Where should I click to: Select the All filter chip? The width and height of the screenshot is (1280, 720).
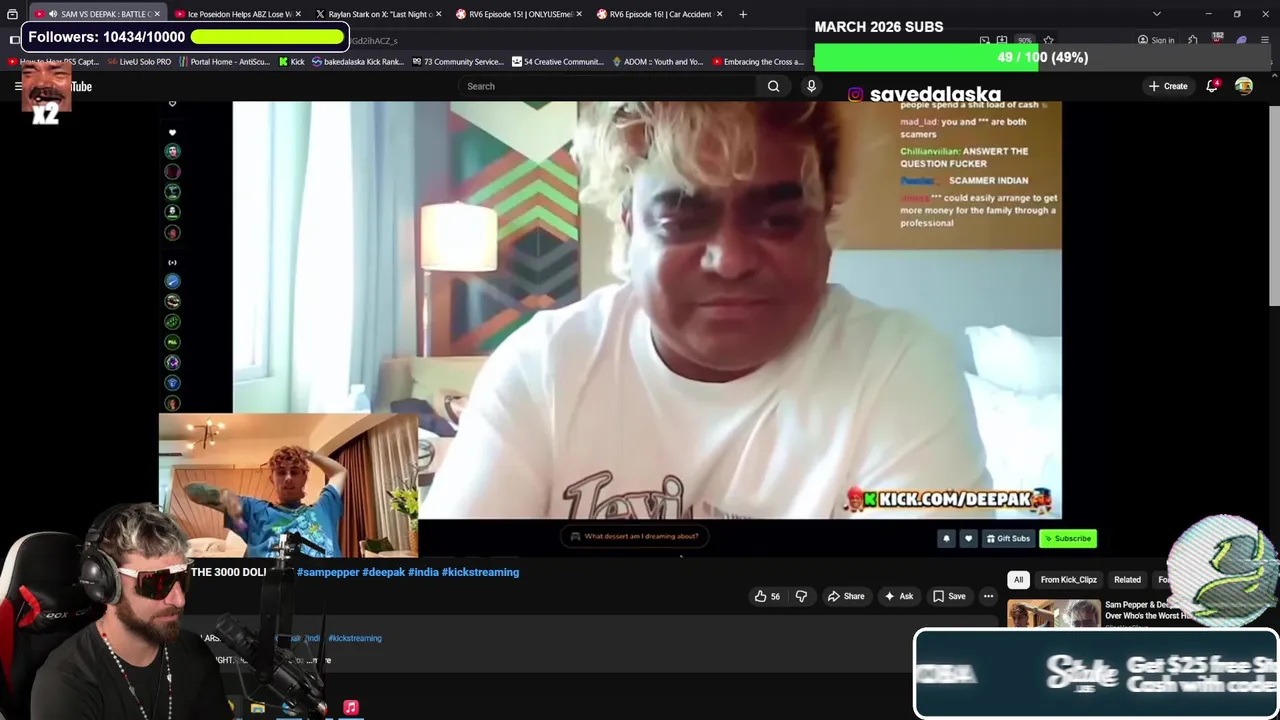(x=1018, y=580)
